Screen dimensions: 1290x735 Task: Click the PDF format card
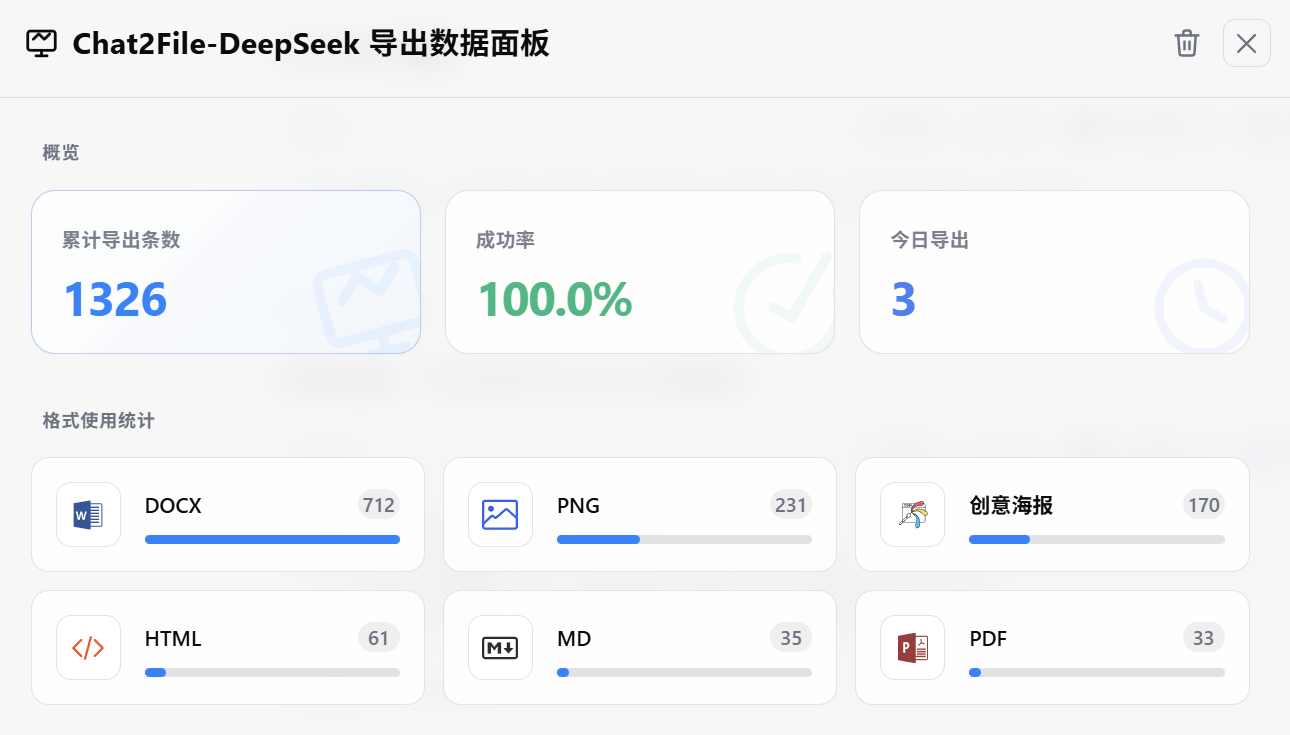1052,647
